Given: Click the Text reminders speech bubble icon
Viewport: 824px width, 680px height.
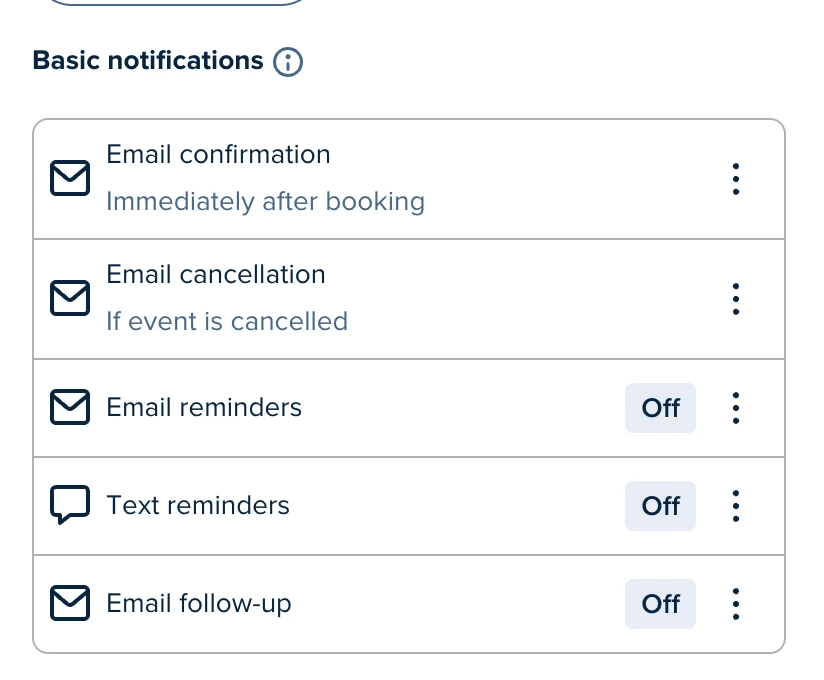Looking at the screenshot, I should click(x=70, y=506).
